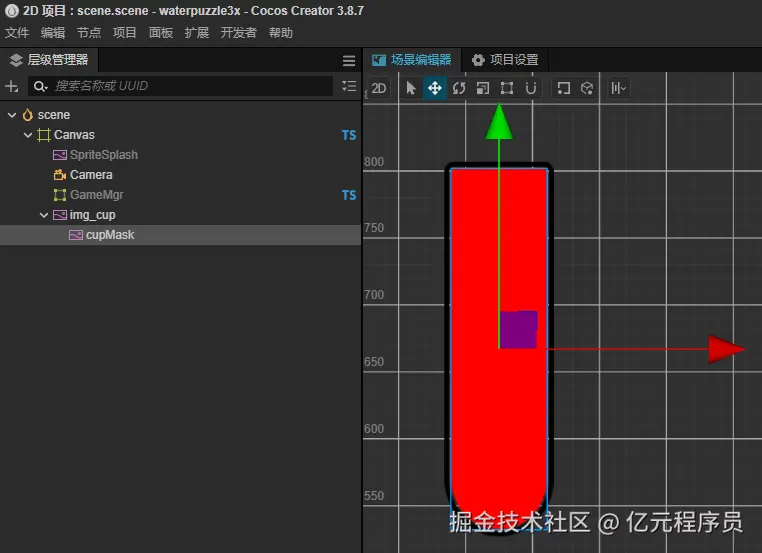Screen dimensions: 762x553
Task: Select the pointer selection tool
Action: (x=411, y=88)
